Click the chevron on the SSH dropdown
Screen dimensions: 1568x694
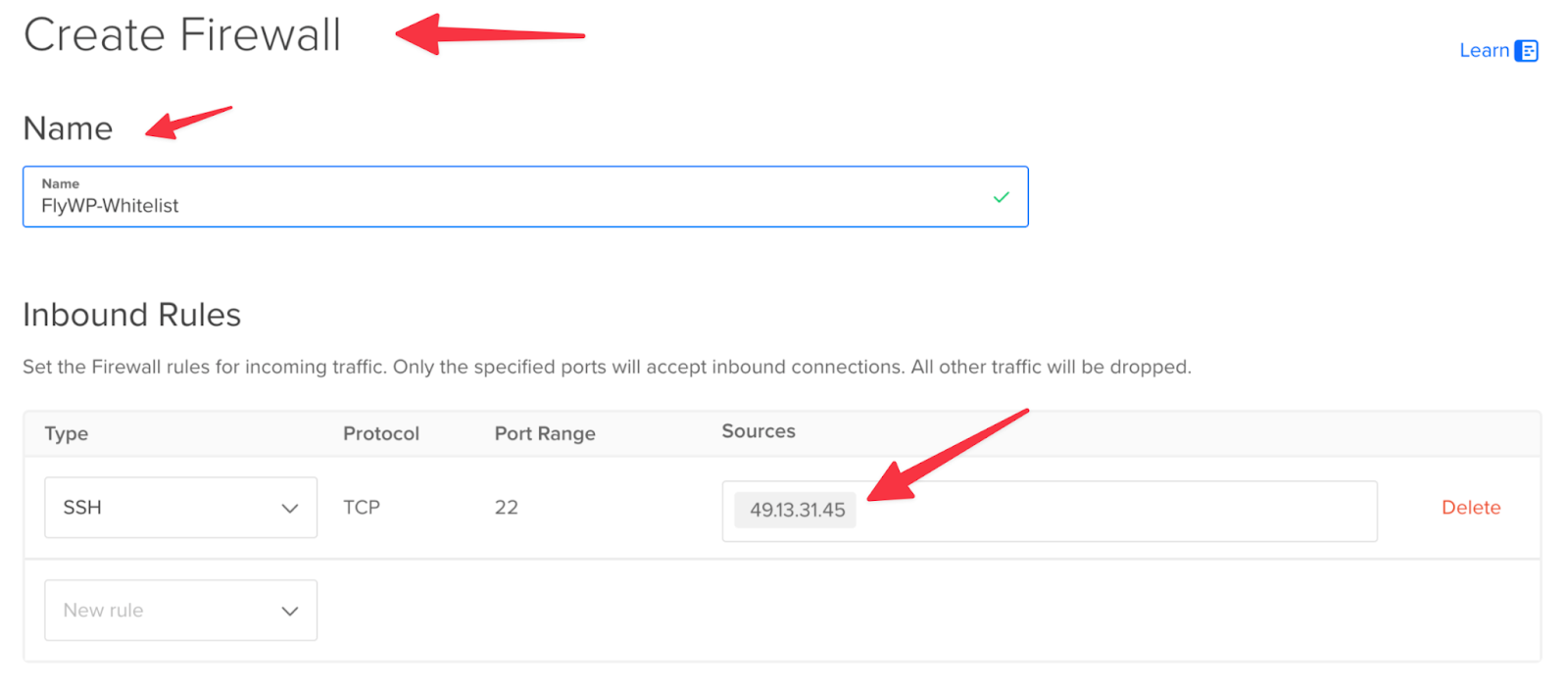coord(289,509)
